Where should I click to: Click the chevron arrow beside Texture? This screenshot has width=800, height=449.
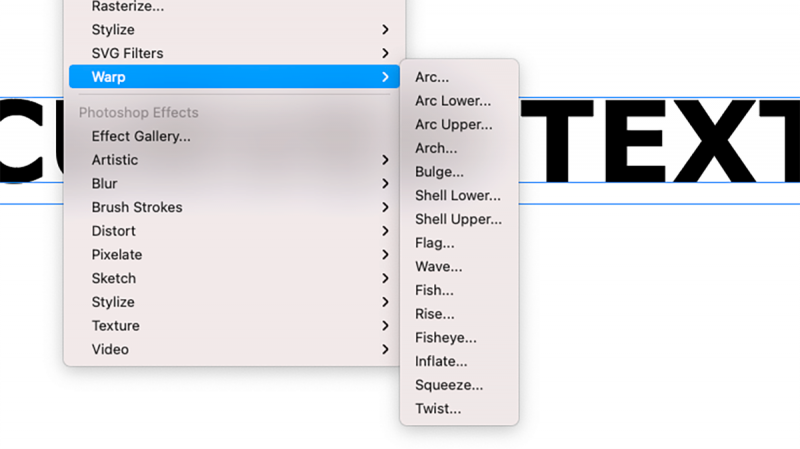click(385, 326)
